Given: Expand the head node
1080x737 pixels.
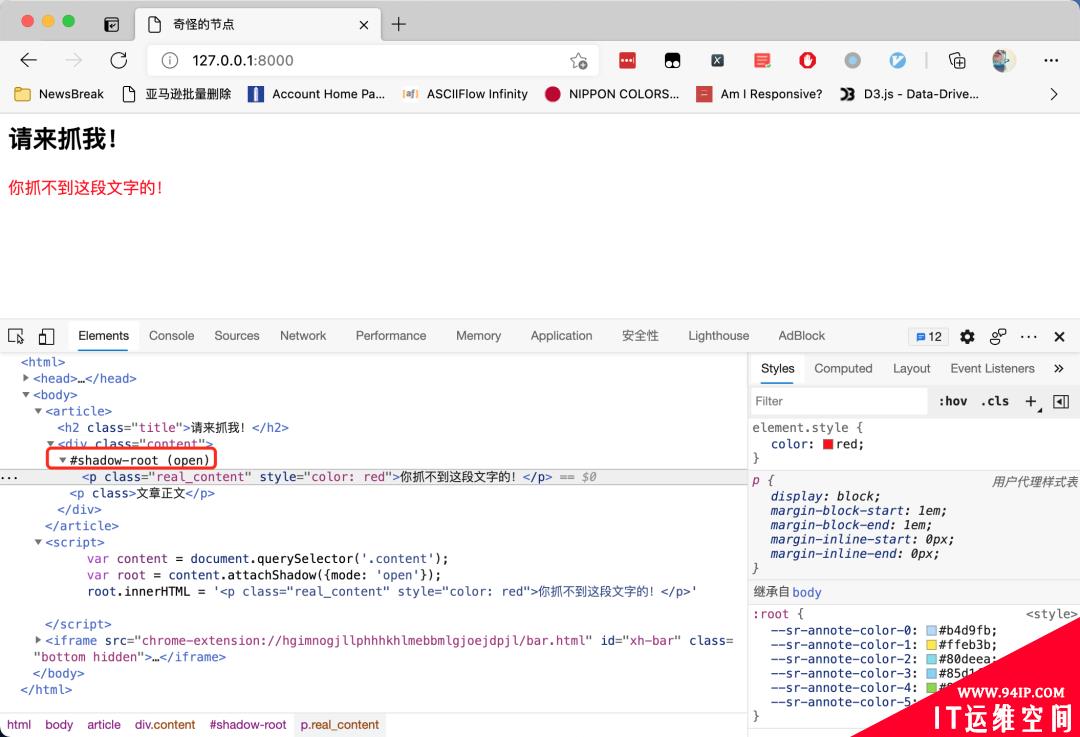Looking at the screenshot, I should point(25,377).
